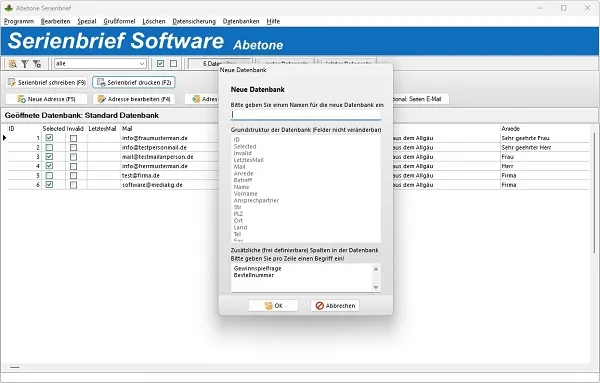Click 'Betreff' in base structure list

[x=243, y=180]
